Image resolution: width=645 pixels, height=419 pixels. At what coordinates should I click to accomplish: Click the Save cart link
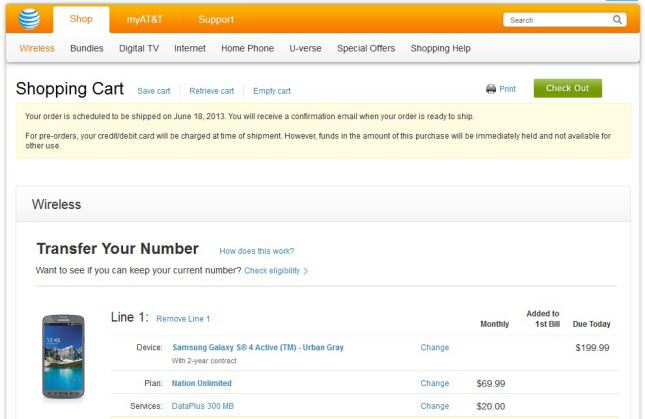pyautogui.click(x=153, y=91)
